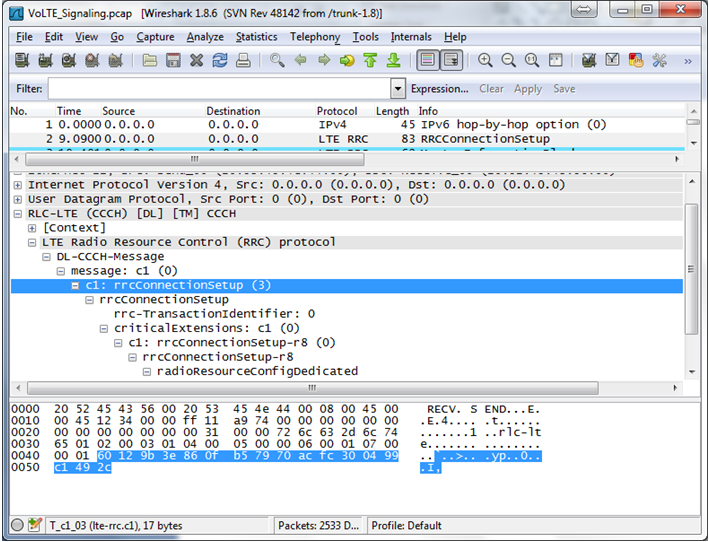Jump to the last packet
This screenshot has width=709, height=542.
coord(394,60)
